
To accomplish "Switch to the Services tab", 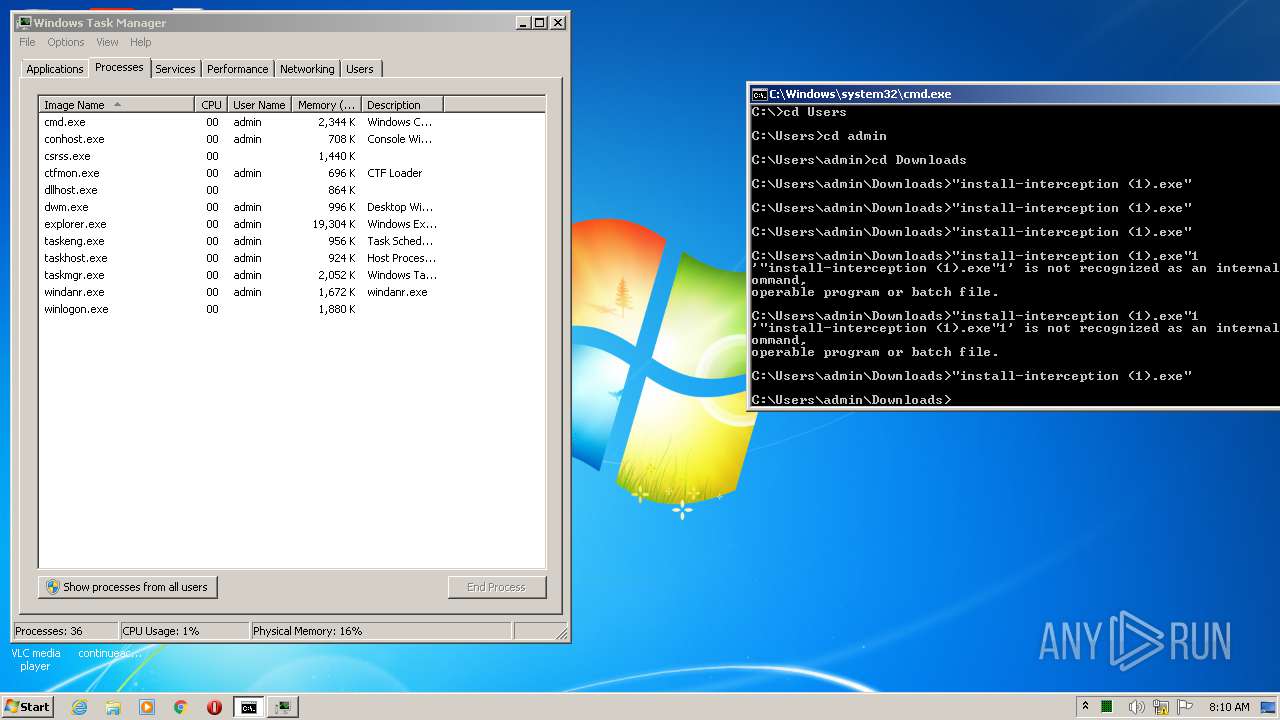I will (x=175, y=69).
